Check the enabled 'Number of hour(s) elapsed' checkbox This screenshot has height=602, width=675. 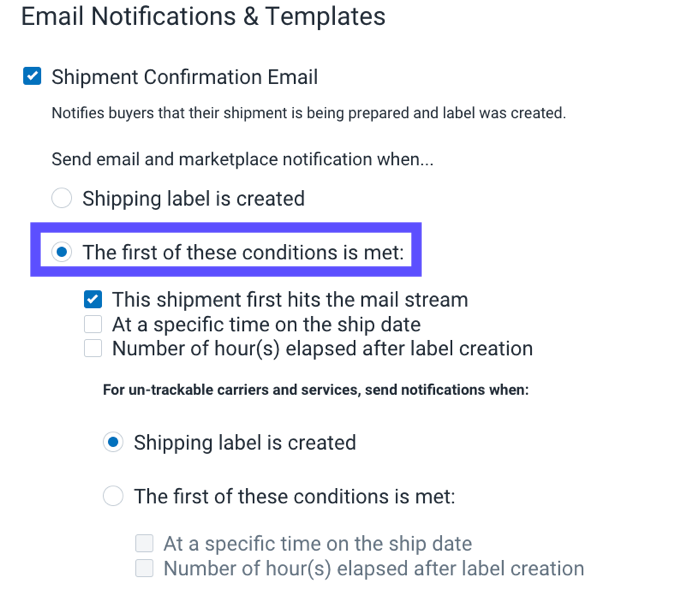click(93, 349)
